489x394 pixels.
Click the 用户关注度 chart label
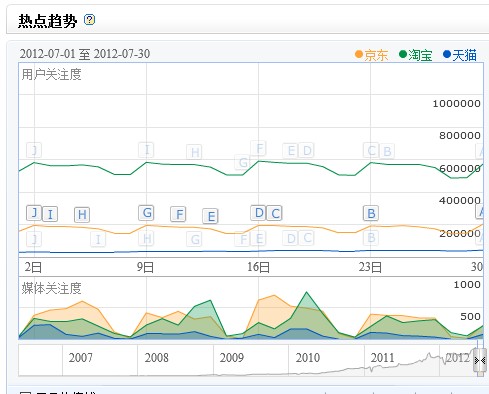51,74
